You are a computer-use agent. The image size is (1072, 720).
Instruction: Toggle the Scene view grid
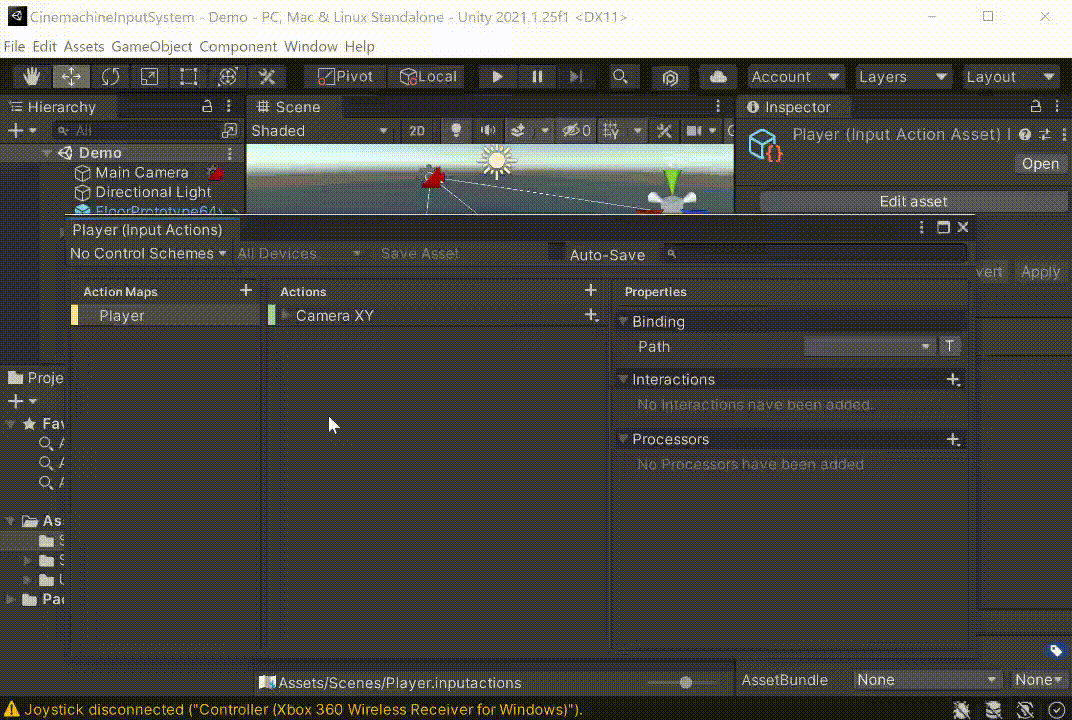point(611,131)
